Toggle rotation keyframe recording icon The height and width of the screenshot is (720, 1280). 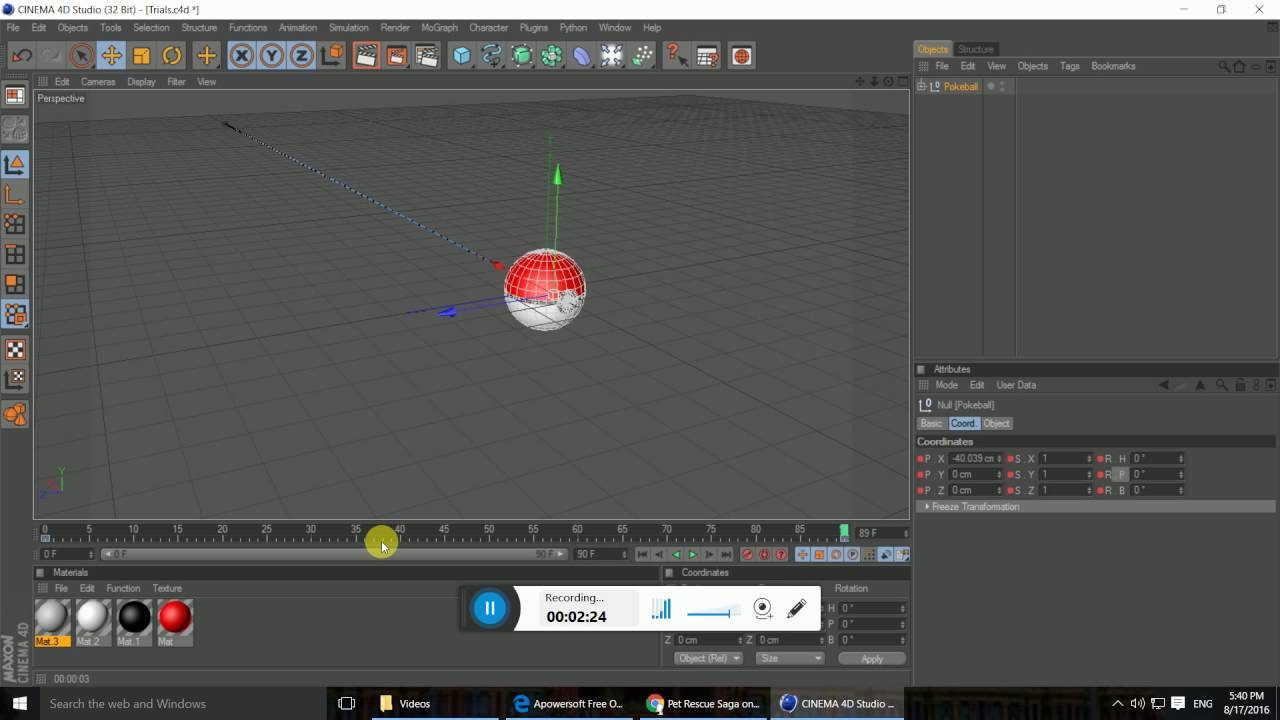(836, 554)
